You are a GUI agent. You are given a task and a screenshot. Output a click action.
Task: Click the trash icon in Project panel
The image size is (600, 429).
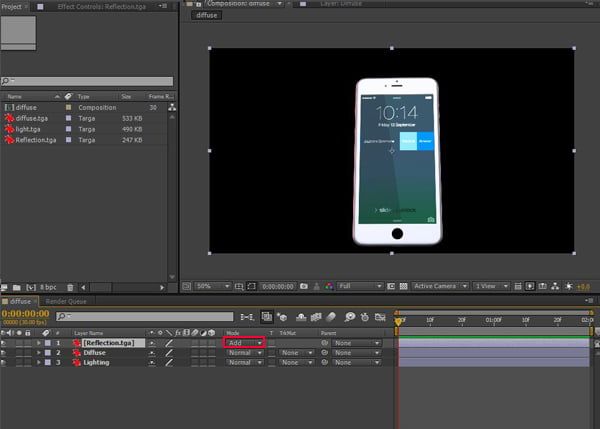point(70,287)
